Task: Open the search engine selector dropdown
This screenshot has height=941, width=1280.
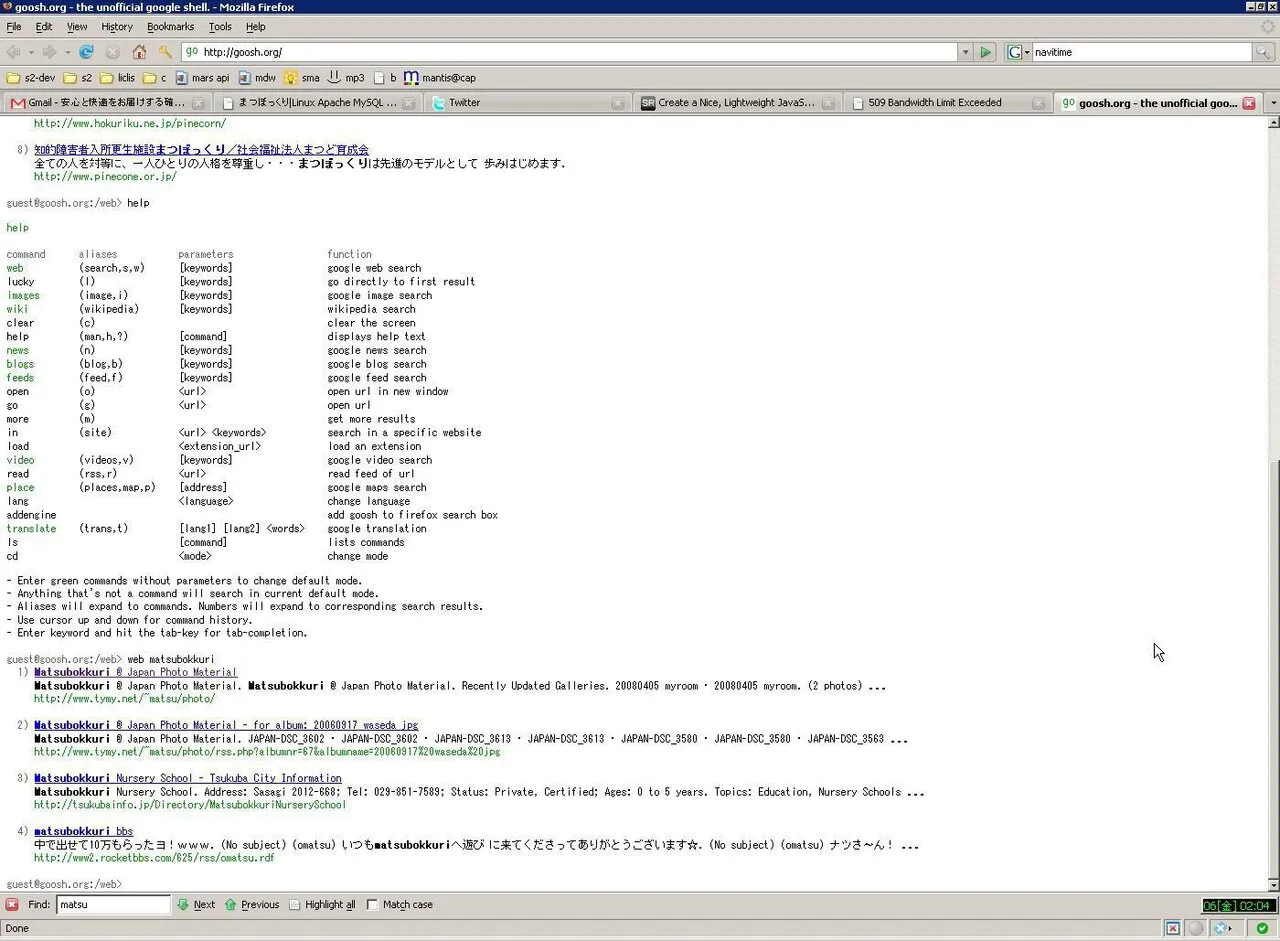Action: pos(1018,52)
